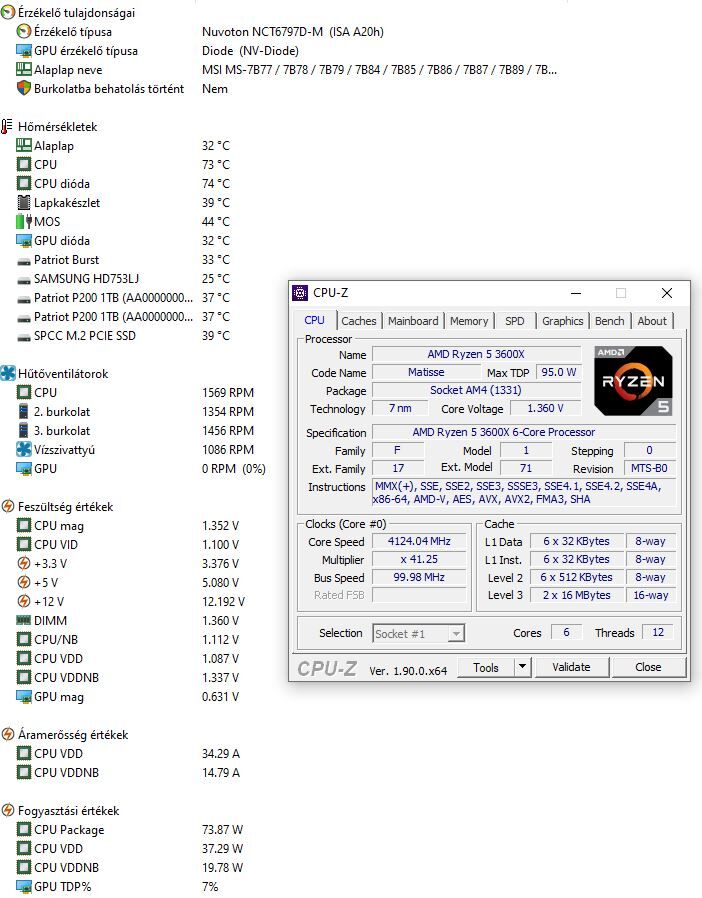
Task: Click the Vízszivattyú speed 1086 RPM
Action: (227, 450)
